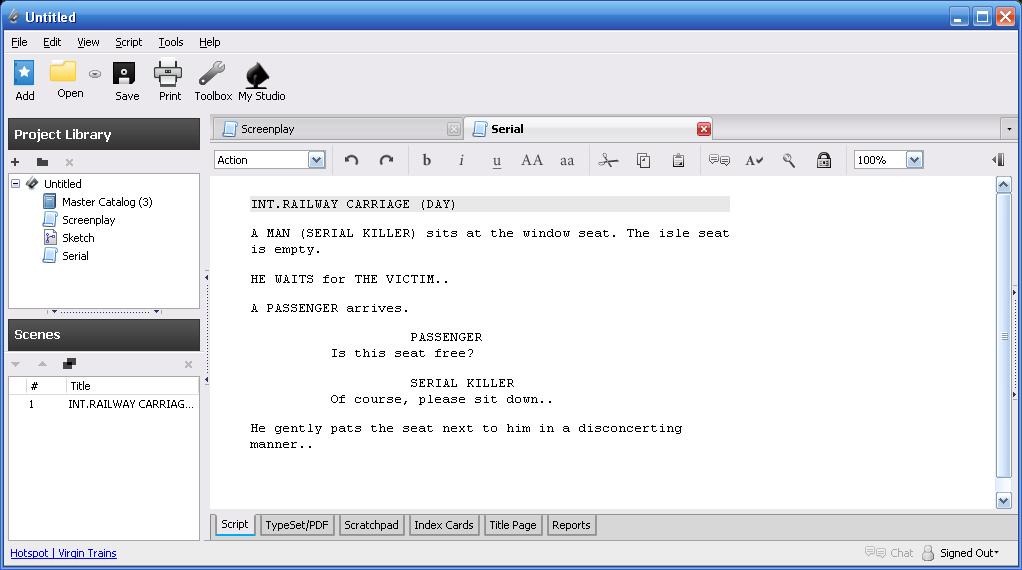The image size is (1022, 570).
Task: Click the script scrollbar down arrow
Action: click(x=1004, y=500)
